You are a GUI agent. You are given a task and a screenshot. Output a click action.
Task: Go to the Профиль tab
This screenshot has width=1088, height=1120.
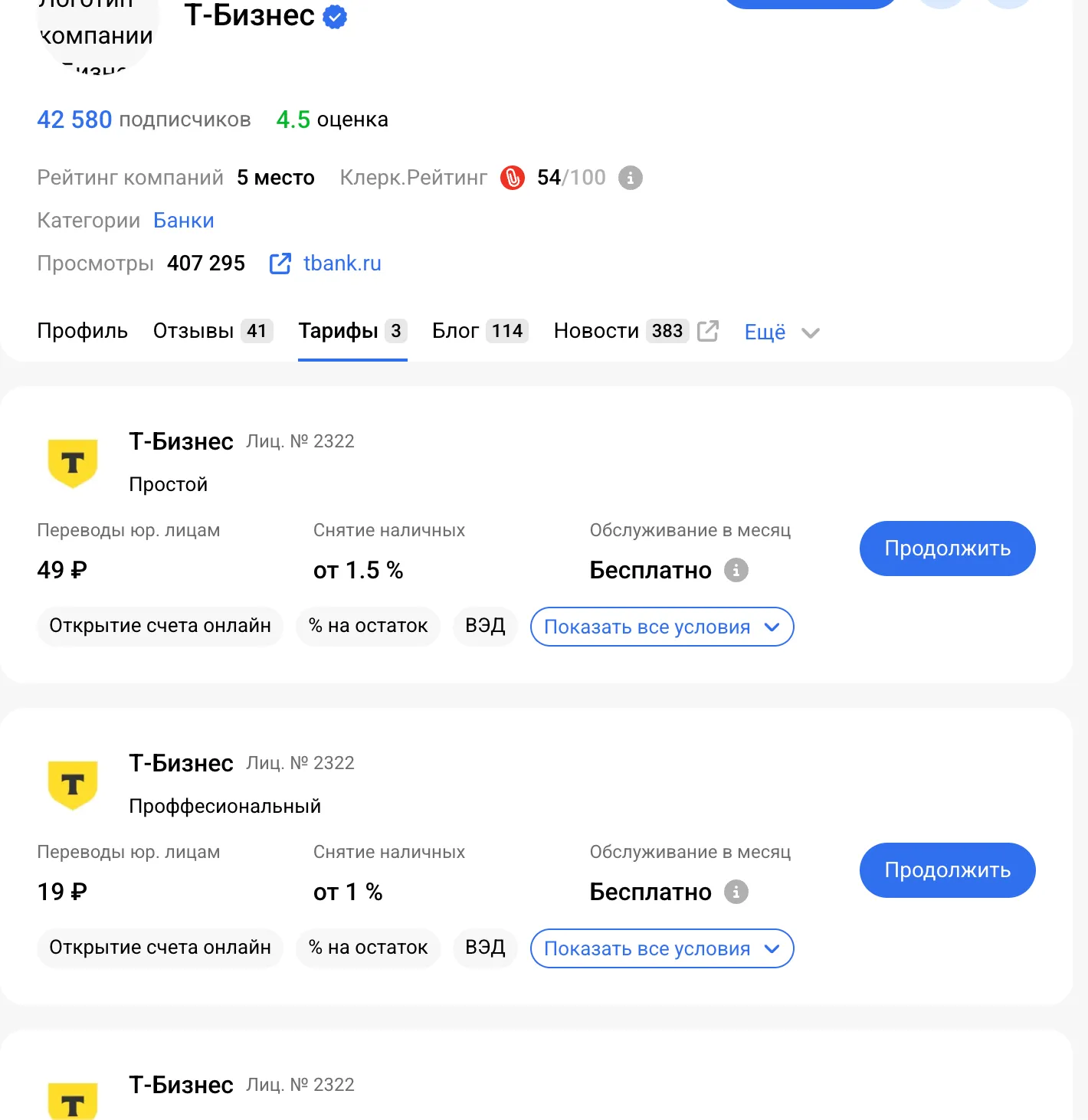tap(82, 331)
